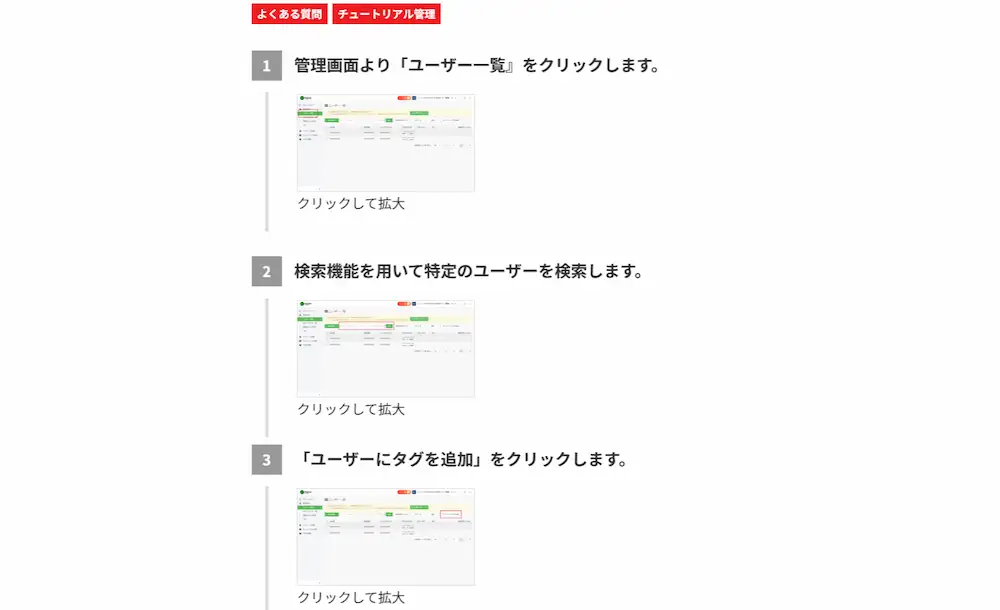Click クリックして拡大 caption under step 1

[351, 204]
